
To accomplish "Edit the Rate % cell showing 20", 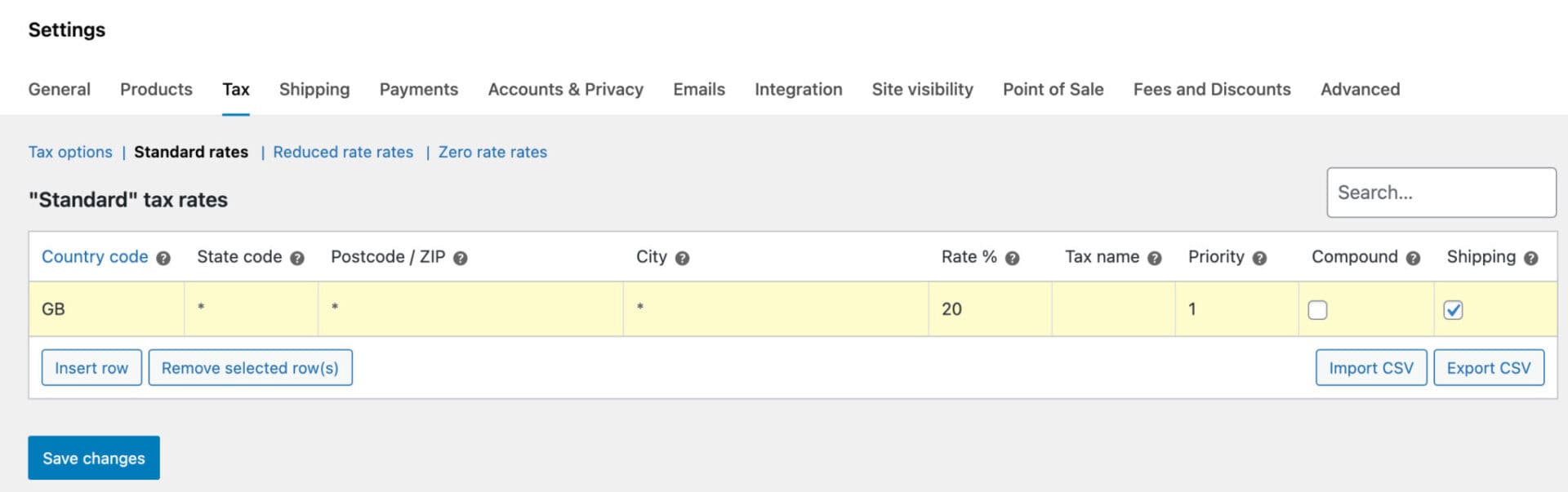I will [991, 309].
